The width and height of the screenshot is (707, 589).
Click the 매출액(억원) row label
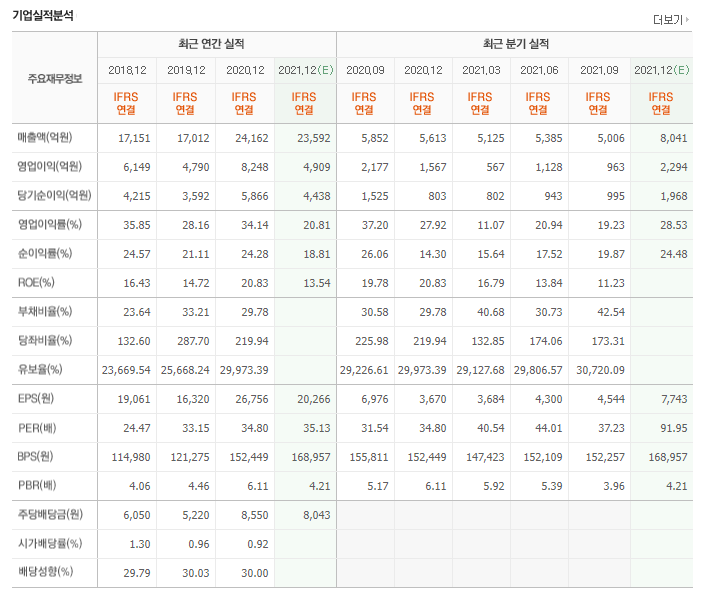45,138
